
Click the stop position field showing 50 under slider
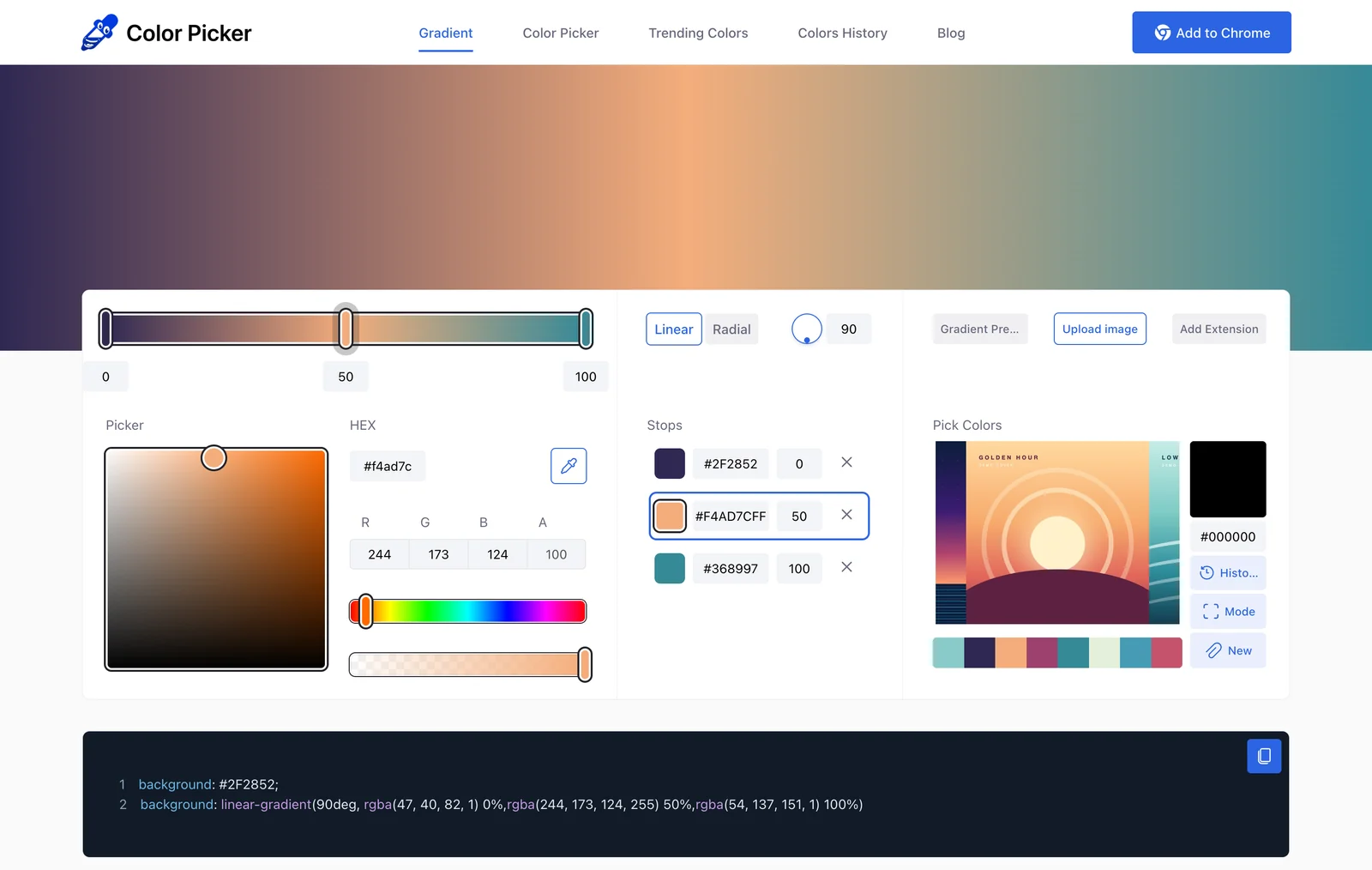click(x=346, y=377)
